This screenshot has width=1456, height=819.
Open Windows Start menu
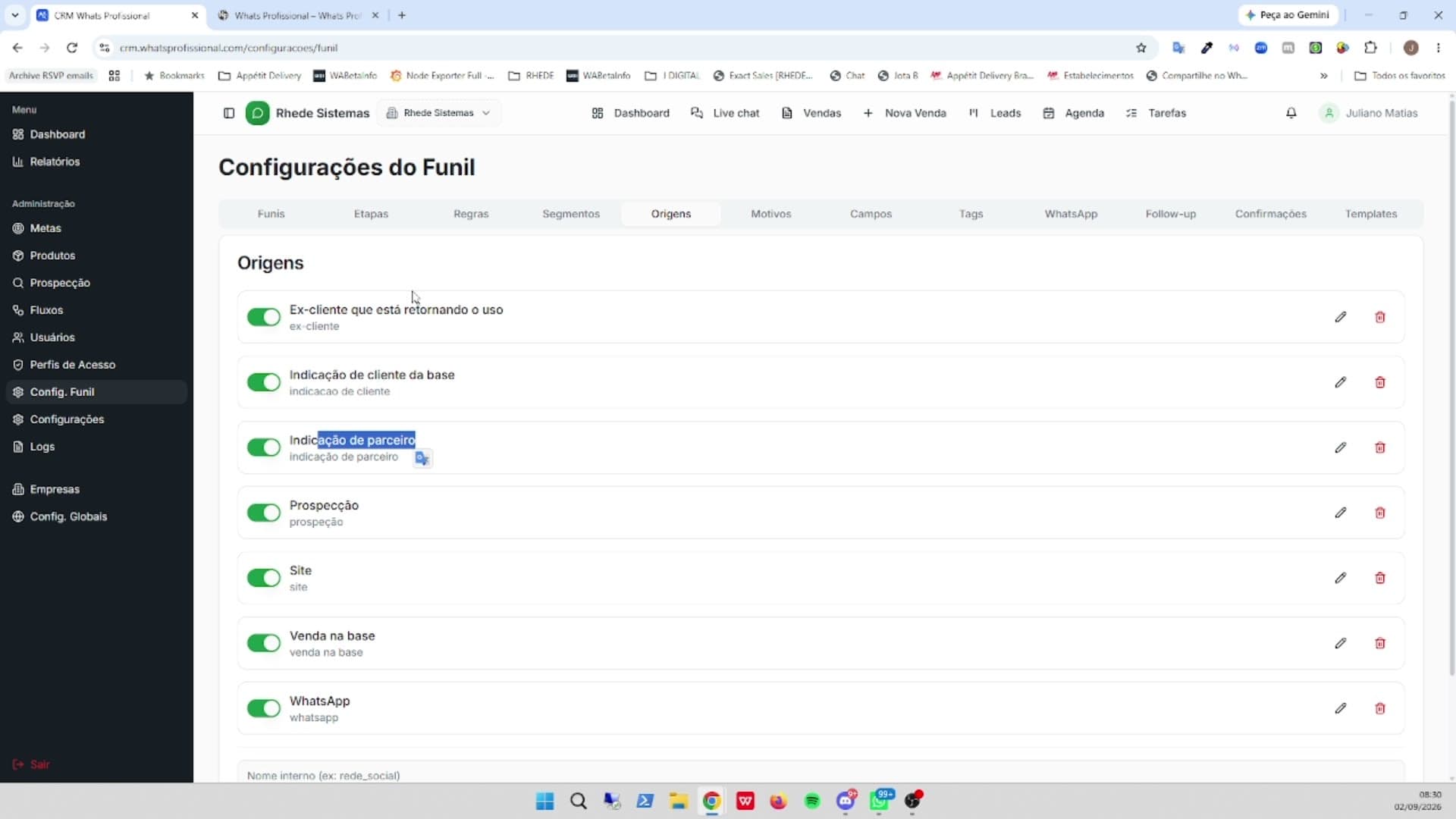544,801
